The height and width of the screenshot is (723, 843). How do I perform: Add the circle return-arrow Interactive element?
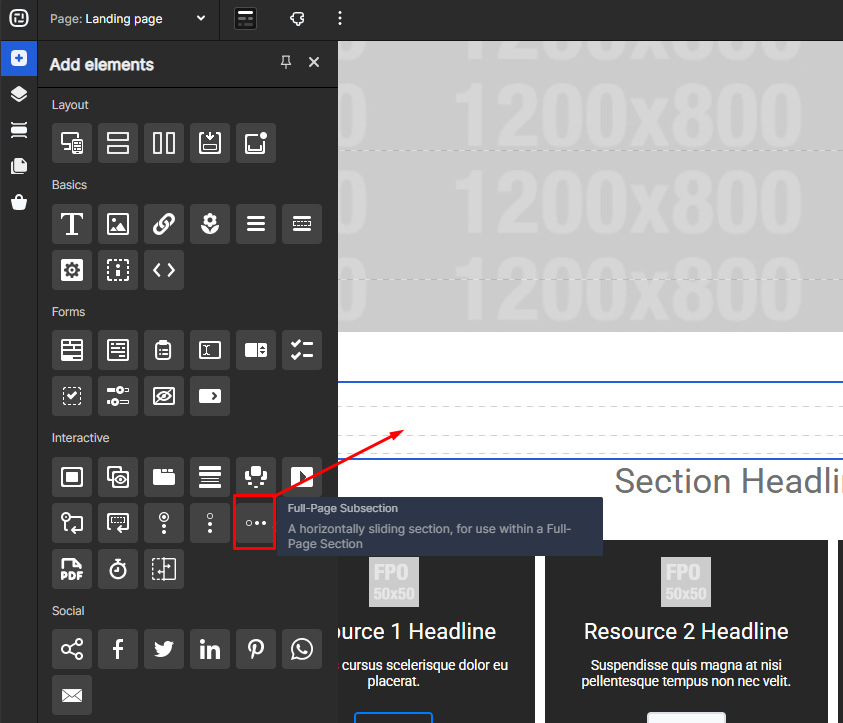(72, 522)
